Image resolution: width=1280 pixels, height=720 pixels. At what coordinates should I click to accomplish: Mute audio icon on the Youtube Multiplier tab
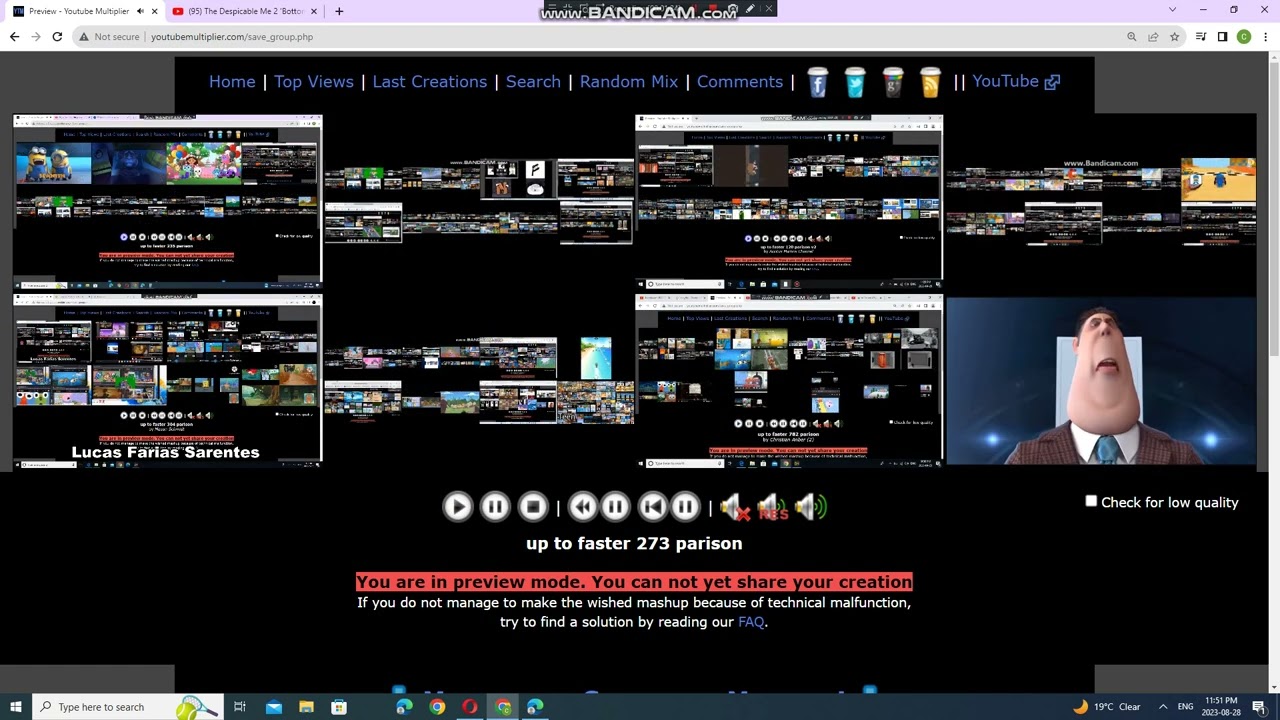coord(140,11)
